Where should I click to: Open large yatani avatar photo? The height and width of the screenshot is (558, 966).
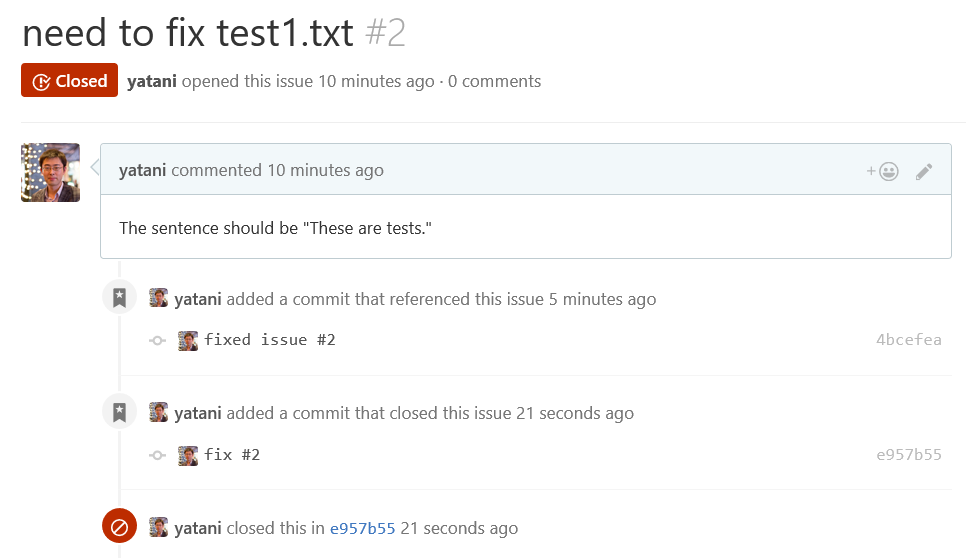coord(51,172)
